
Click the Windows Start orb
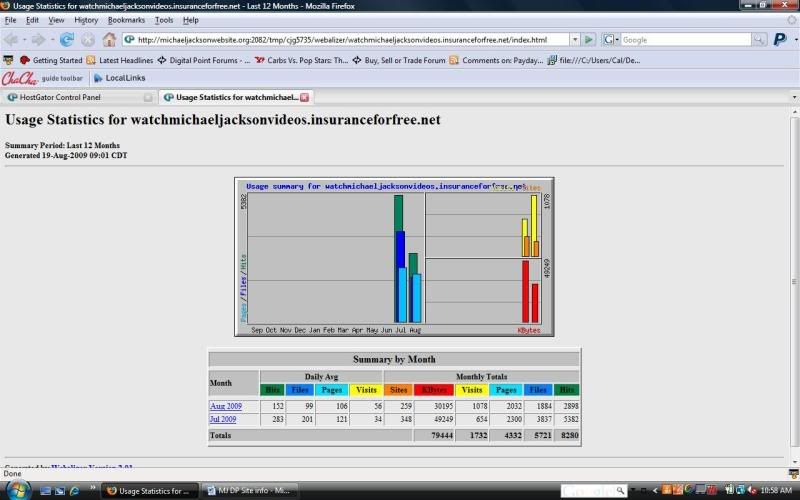click(x=17, y=490)
